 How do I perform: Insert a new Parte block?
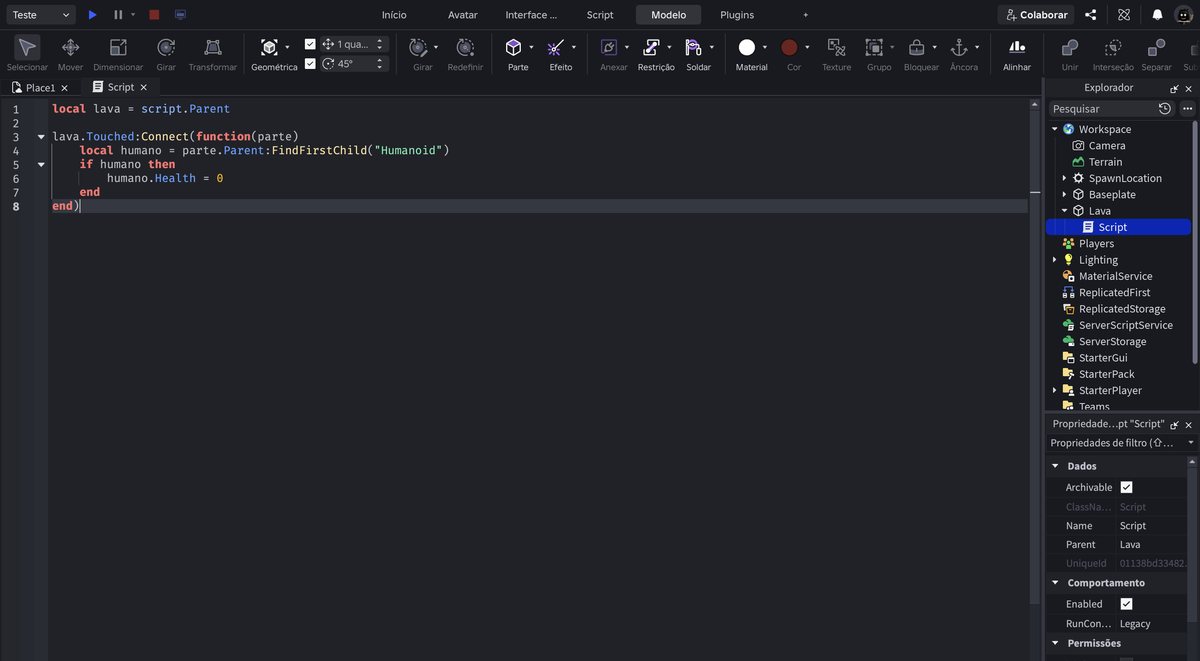pos(513,47)
